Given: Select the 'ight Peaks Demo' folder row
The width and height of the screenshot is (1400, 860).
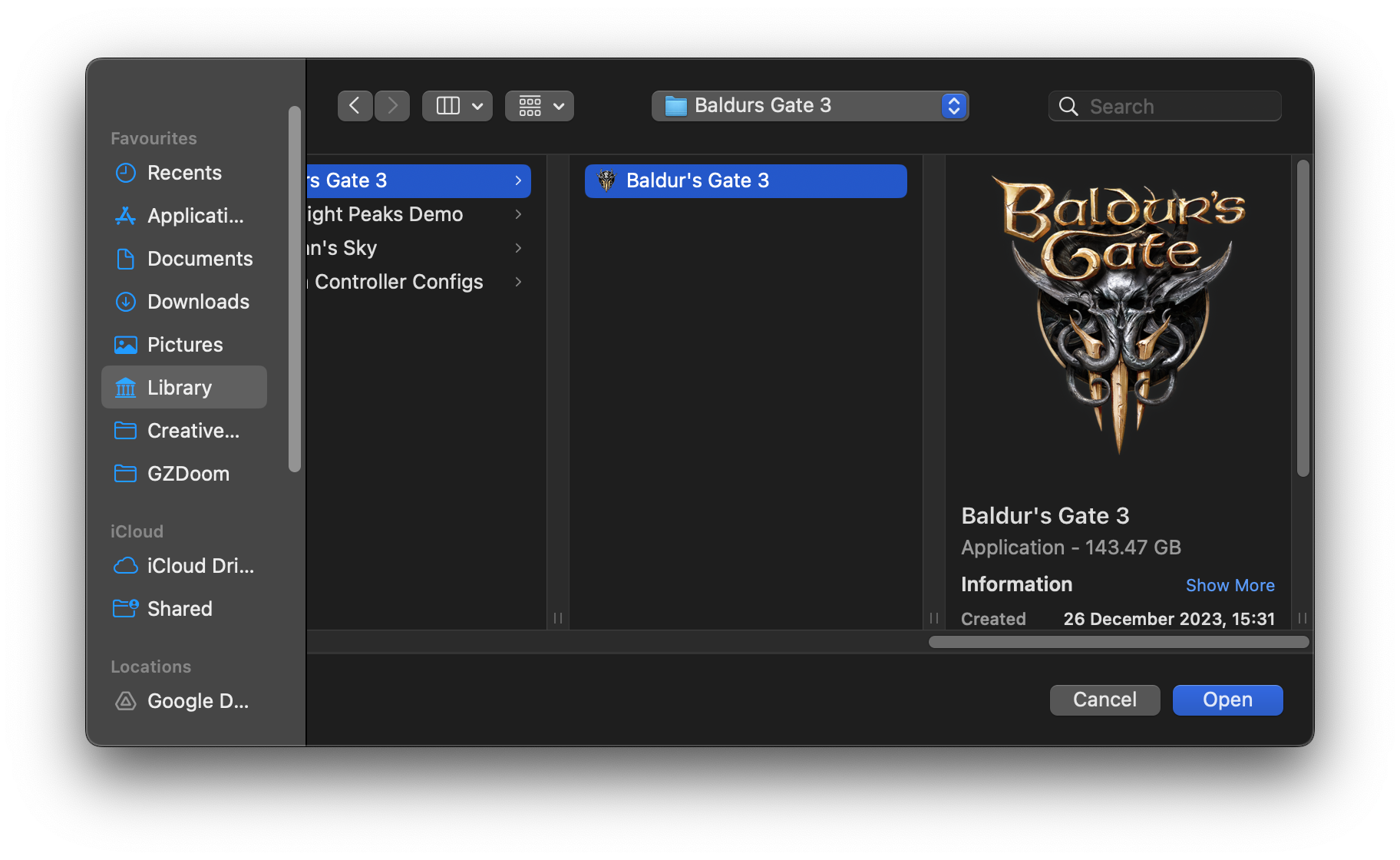Looking at the screenshot, I should (418, 214).
